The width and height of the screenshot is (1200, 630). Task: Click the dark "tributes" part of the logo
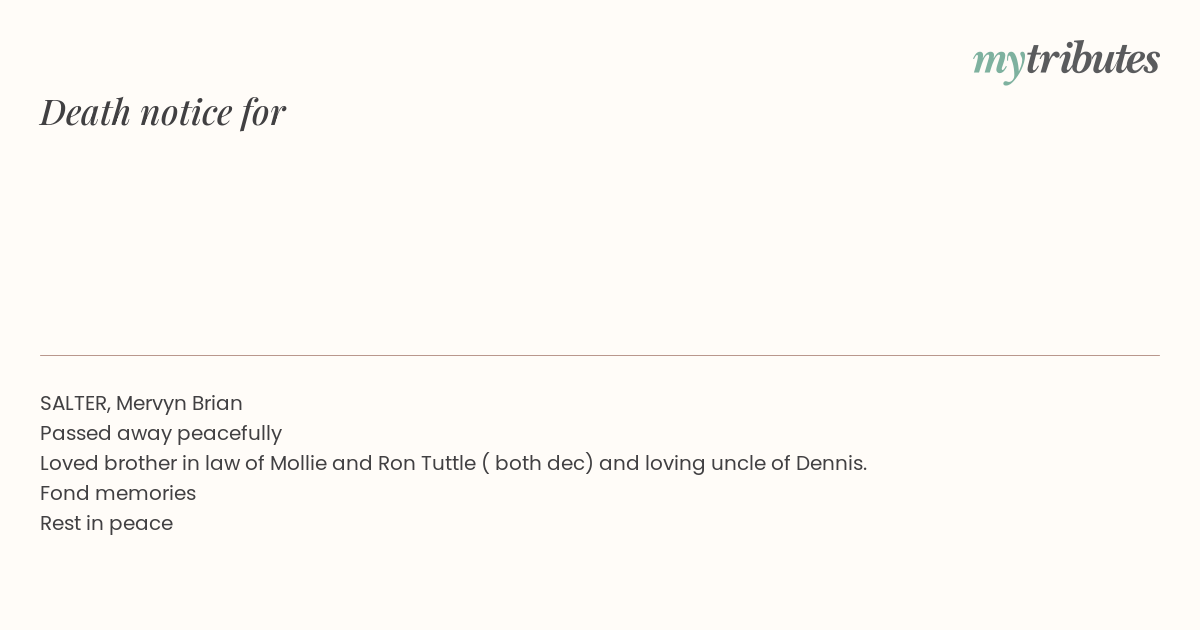(1093, 58)
